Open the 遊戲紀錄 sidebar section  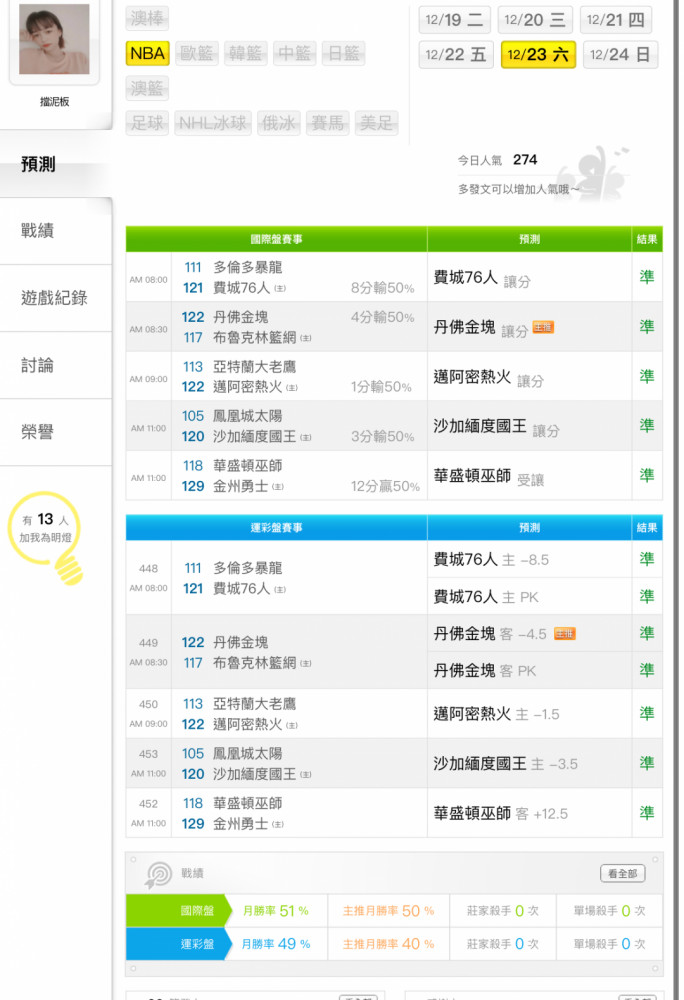pyautogui.click(x=55, y=298)
